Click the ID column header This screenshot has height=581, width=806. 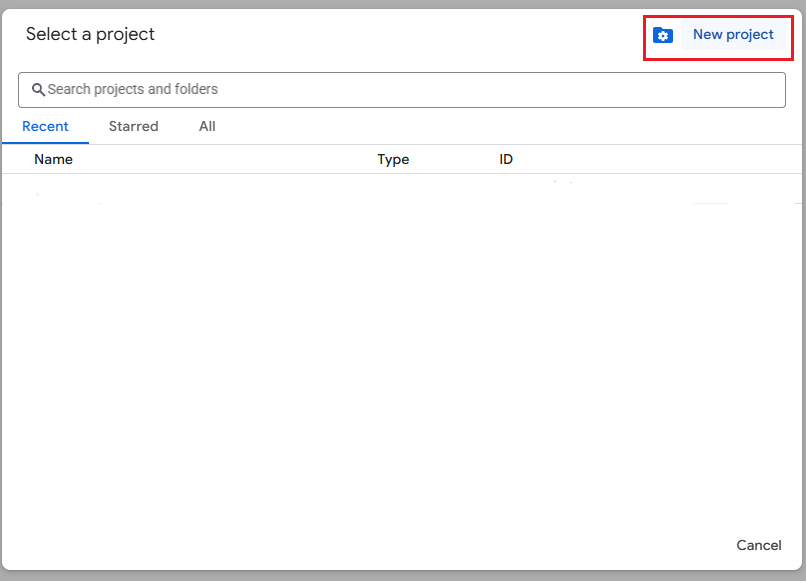tap(506, 159)
